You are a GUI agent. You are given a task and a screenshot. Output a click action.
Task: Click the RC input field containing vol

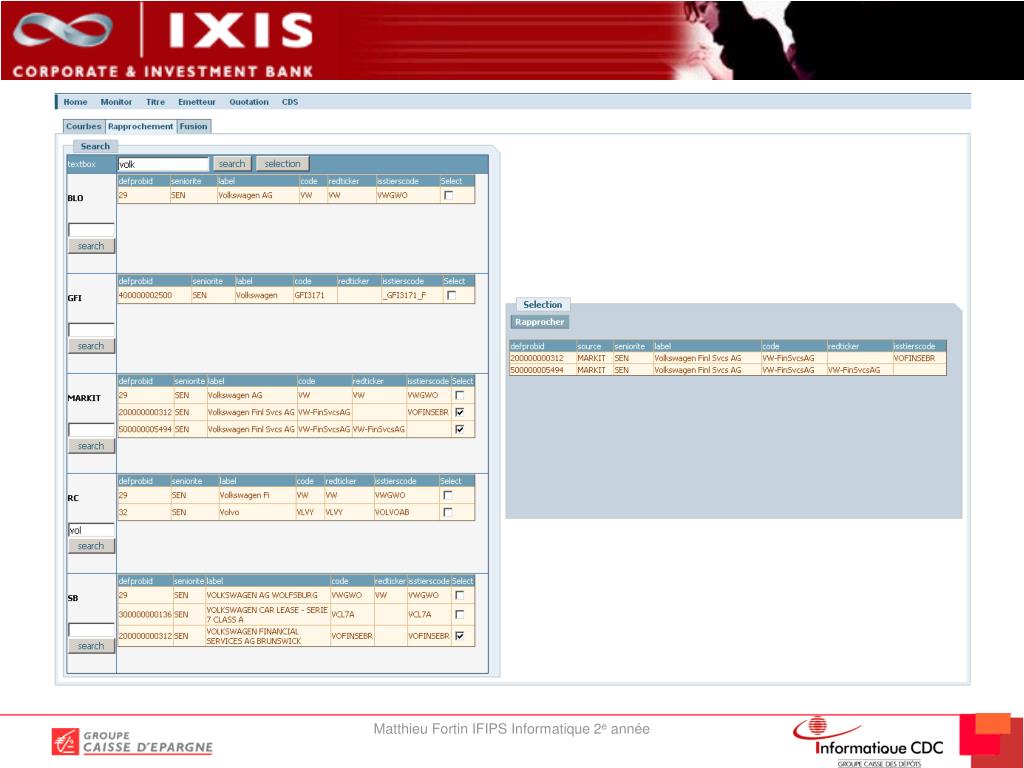(91, 530)
